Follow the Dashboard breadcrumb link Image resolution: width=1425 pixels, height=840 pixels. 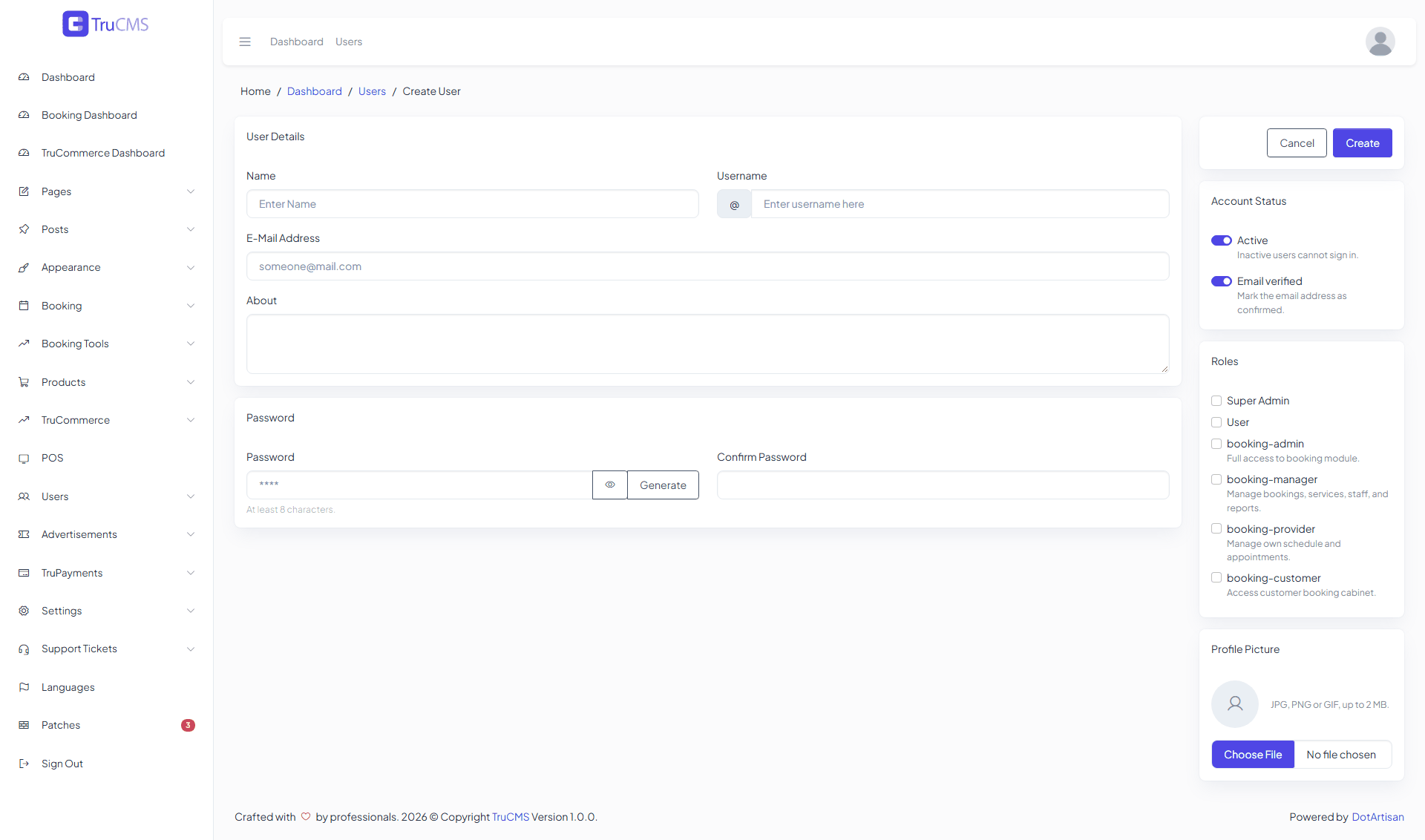[x=315, y=91]
